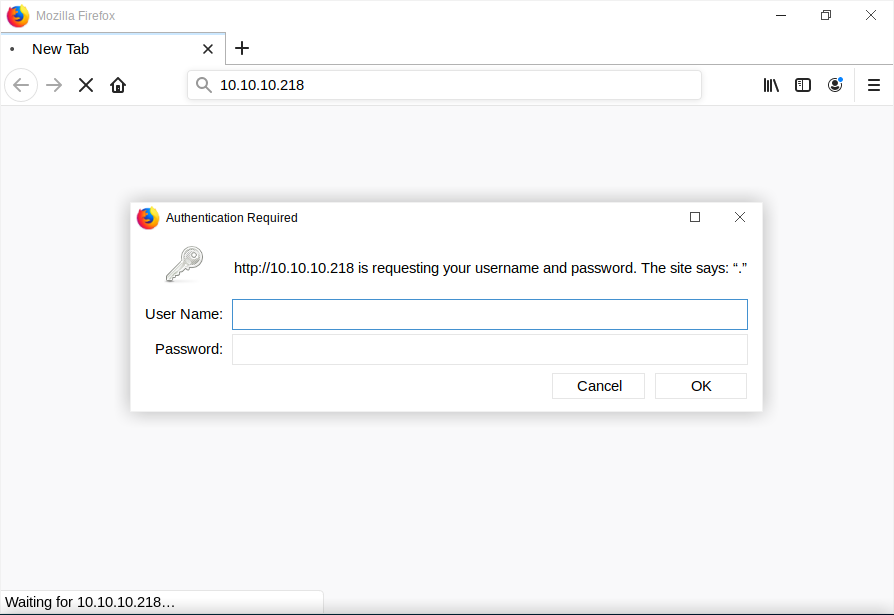Stop loading the page
This screenshot has height=615, width=894.
(x=86, y=85)
